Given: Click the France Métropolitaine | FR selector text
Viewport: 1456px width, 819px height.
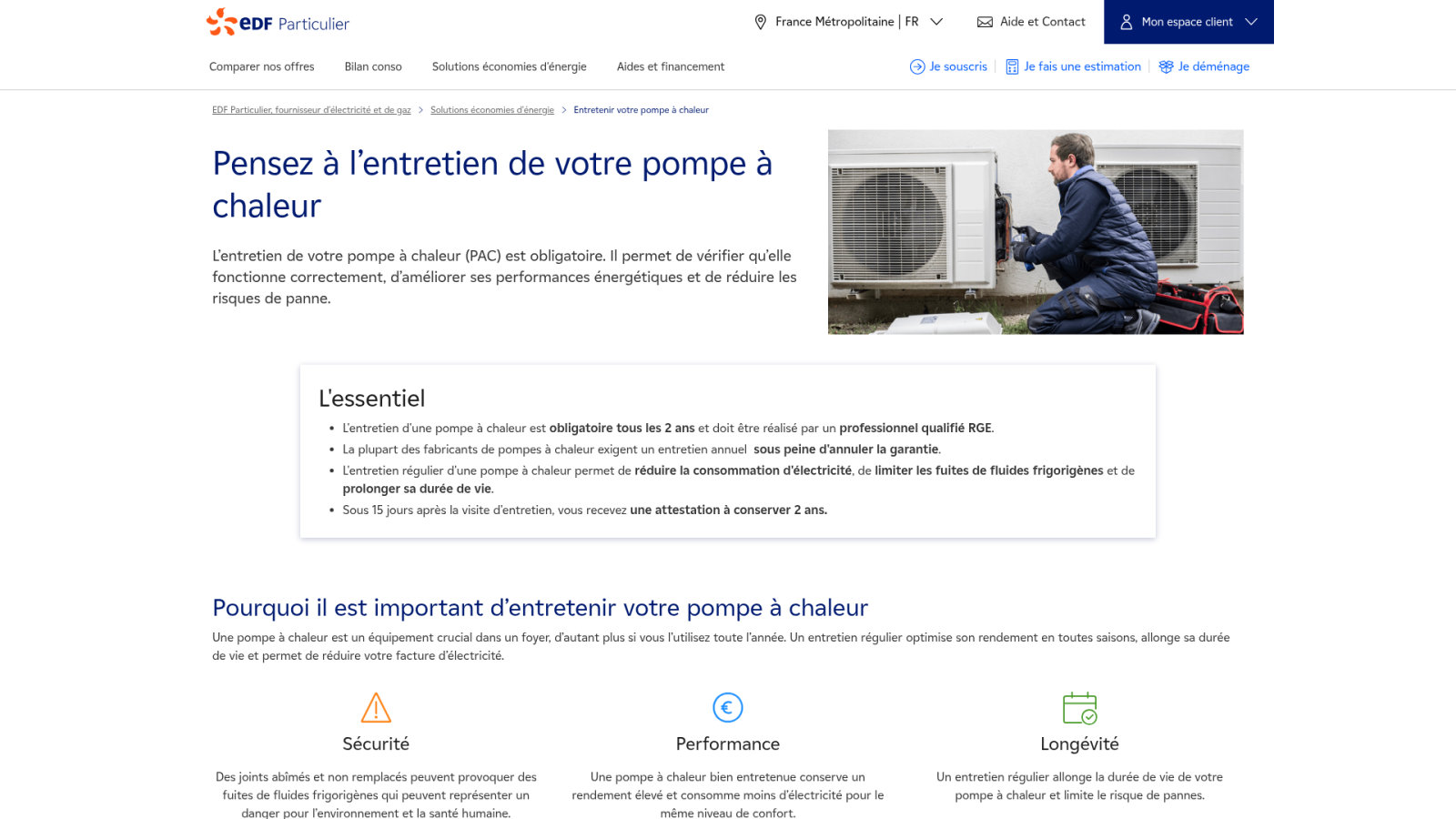Looking at the screenshot, I should [x=847, y=22].
